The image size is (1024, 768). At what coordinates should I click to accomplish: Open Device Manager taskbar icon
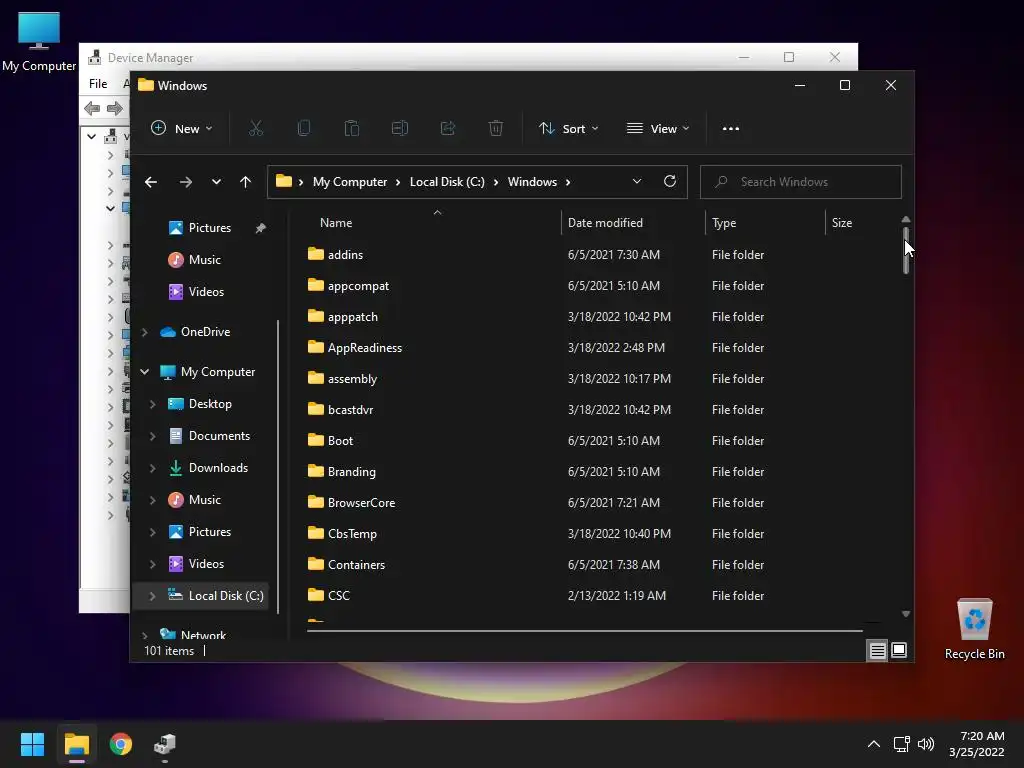click(165, 744)
